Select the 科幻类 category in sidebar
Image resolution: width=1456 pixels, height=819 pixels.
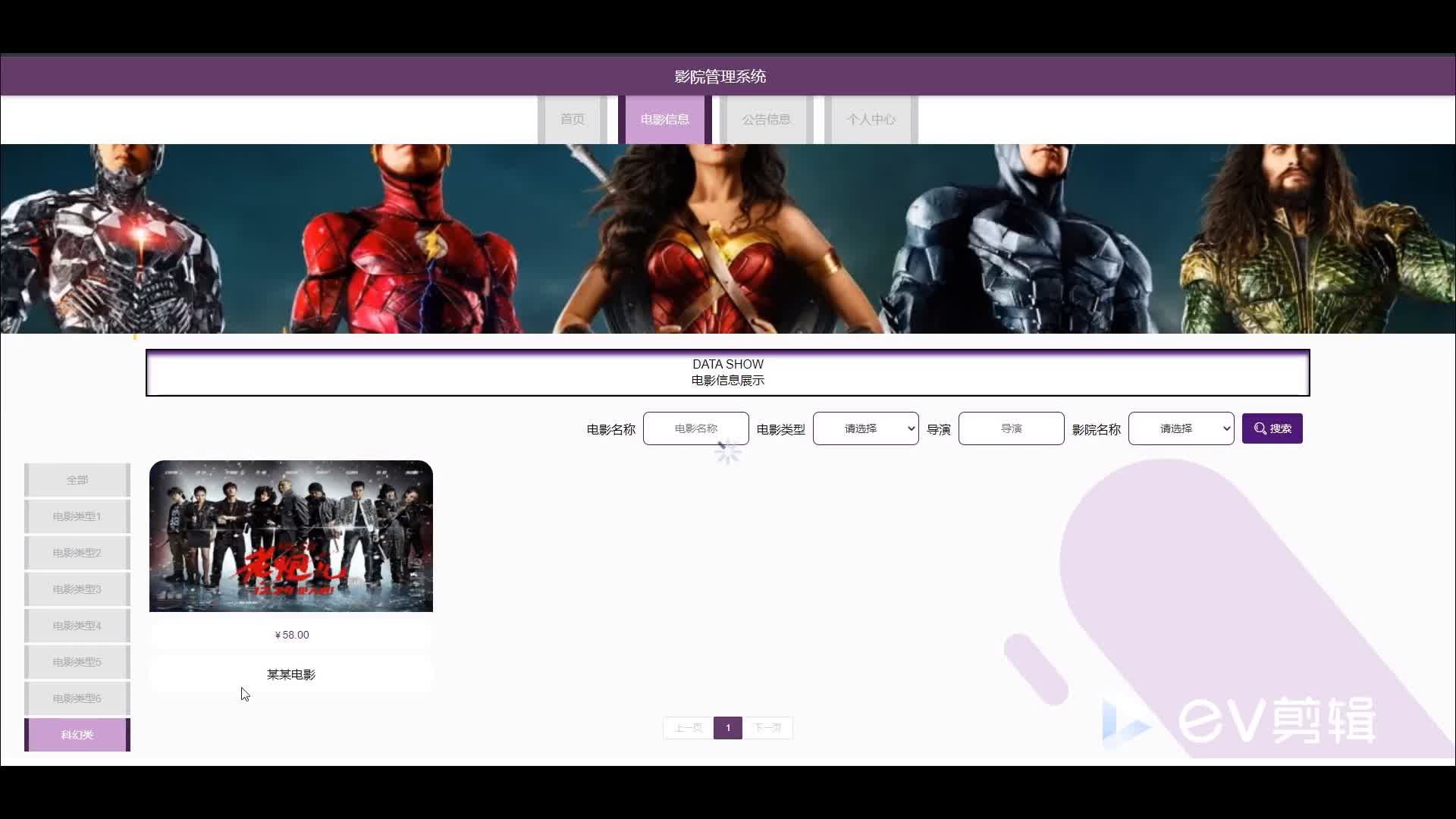click(77, 735)
